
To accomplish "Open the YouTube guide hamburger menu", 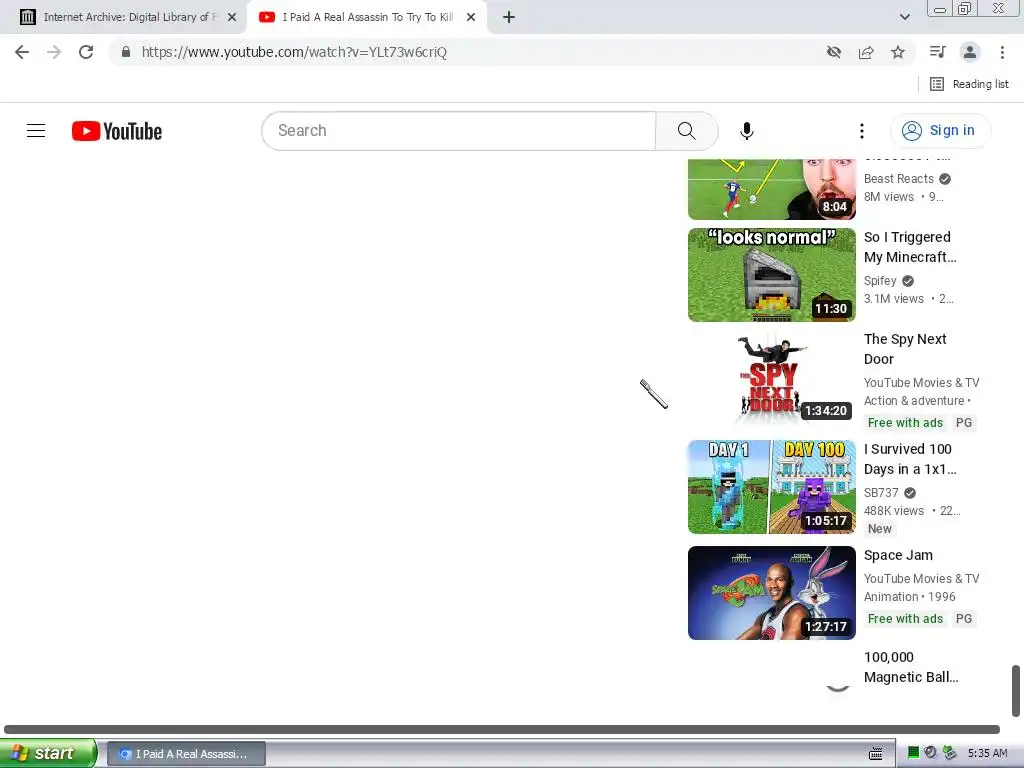I will click(36, 131).
